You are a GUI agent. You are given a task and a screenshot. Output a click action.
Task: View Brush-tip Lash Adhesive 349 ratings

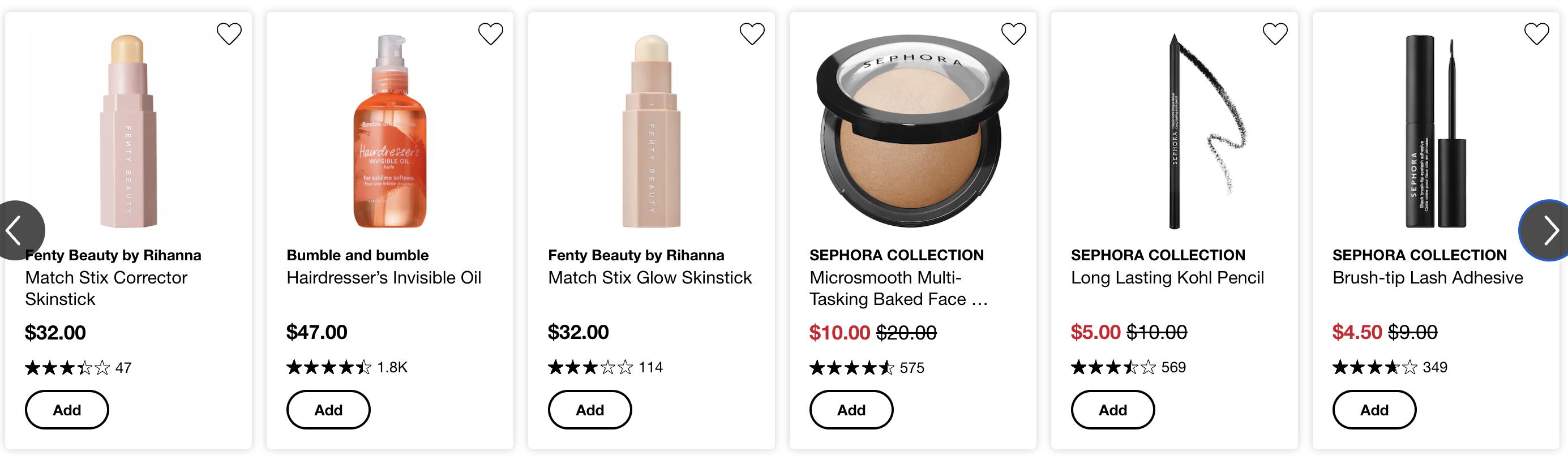[x=1390, y=367]
